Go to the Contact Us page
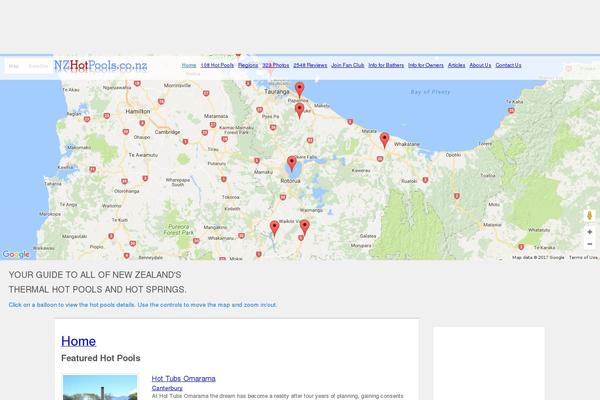Viewport: 600px width, 400px height. [x=508, y=65]
